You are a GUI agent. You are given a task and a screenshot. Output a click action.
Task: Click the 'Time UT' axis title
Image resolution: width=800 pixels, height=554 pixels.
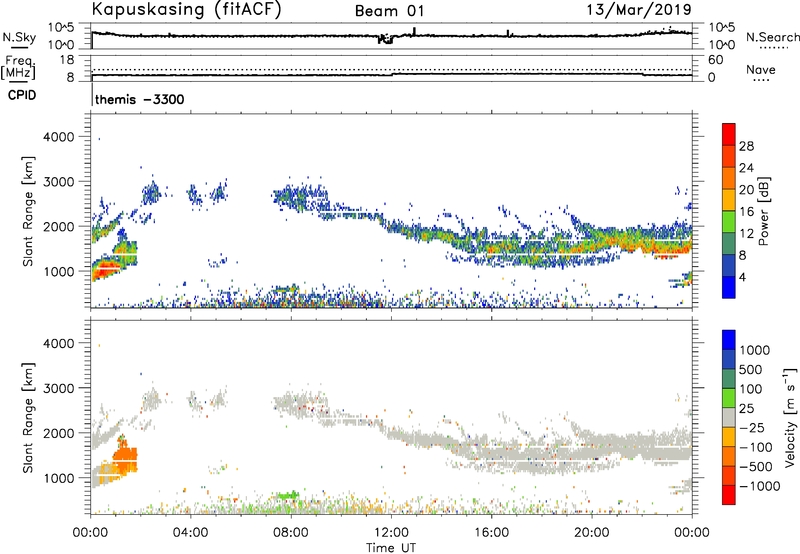click(x=391, y=548)
